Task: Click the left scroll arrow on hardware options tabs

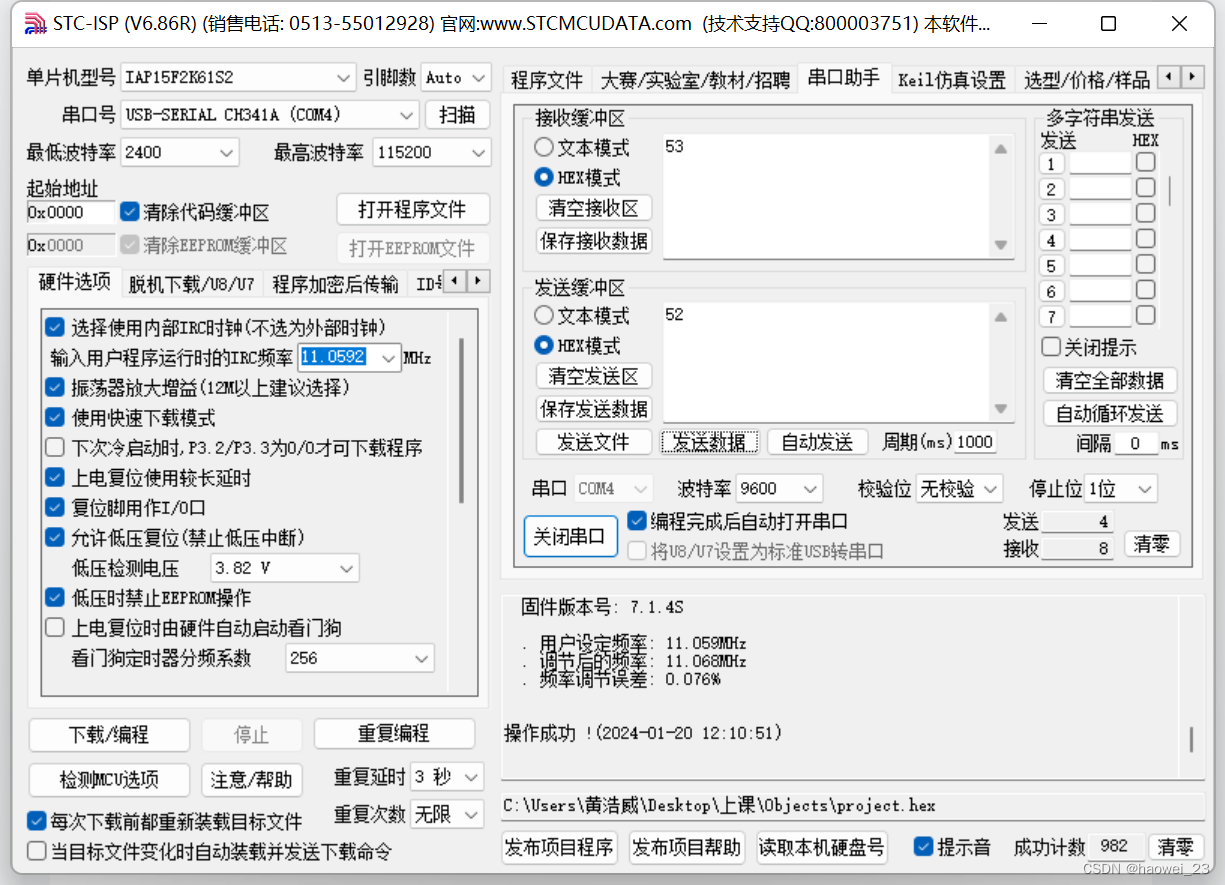Action: (x=455, y=282)
